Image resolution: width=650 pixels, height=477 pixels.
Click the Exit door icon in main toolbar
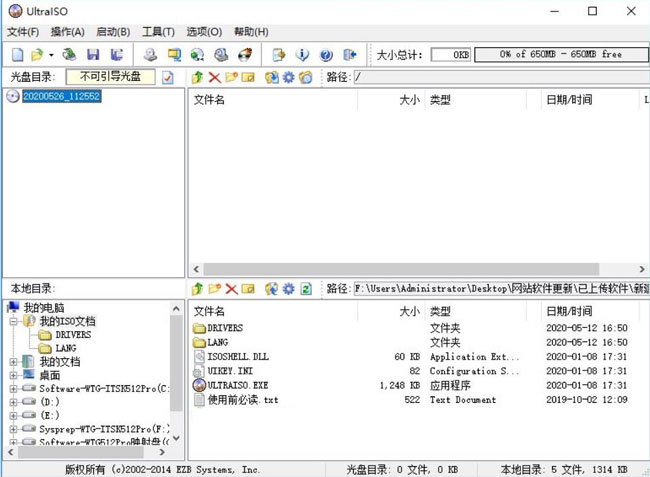(350, 55)
